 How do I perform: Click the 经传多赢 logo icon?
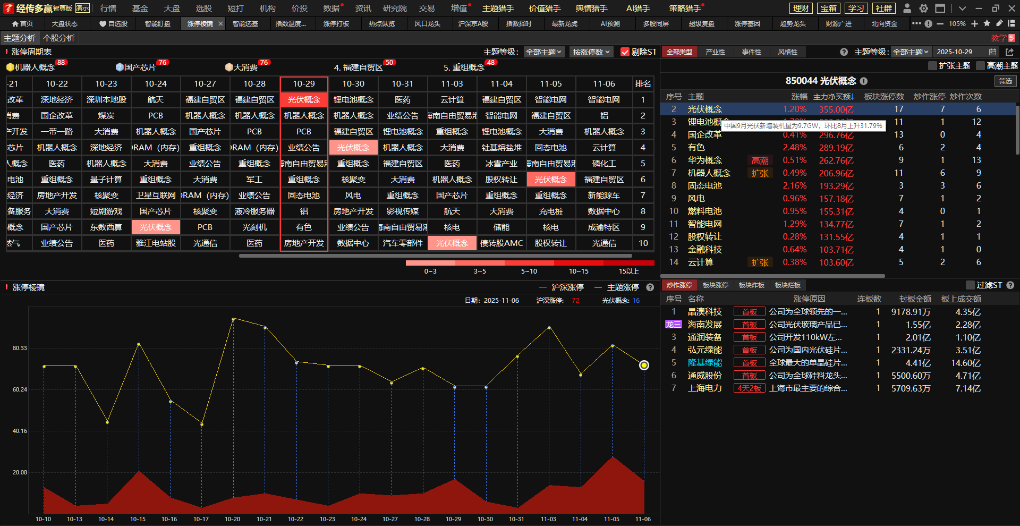[8, 7]
